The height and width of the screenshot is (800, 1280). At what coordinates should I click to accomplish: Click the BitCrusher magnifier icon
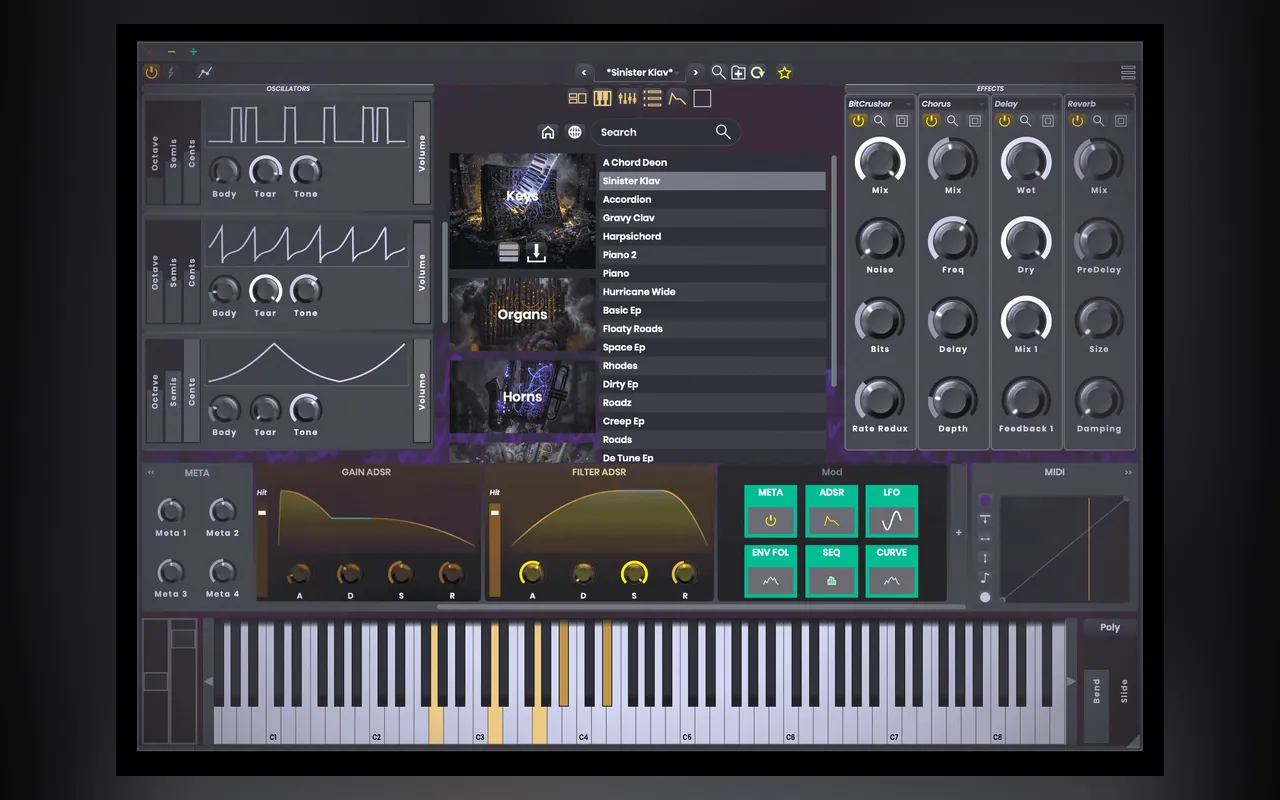coord(880,121)
